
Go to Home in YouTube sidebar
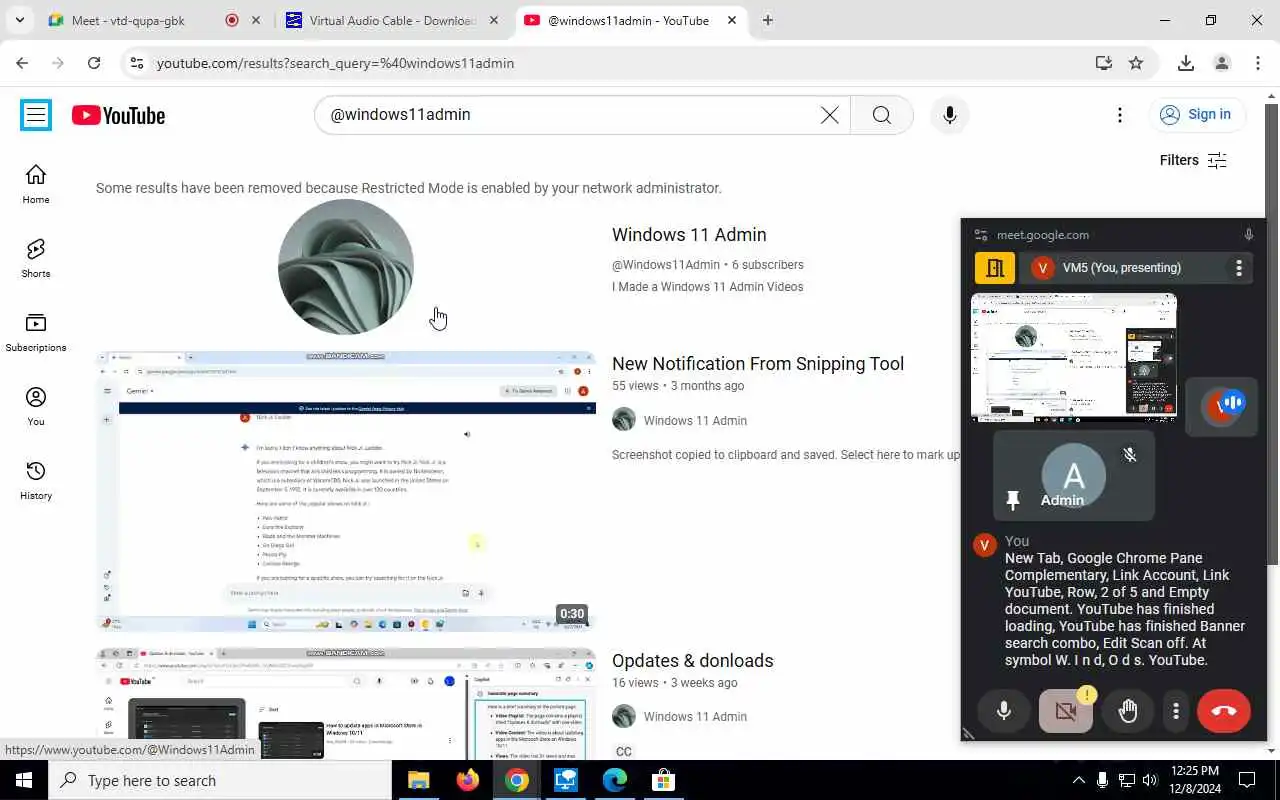click(36, 184)
